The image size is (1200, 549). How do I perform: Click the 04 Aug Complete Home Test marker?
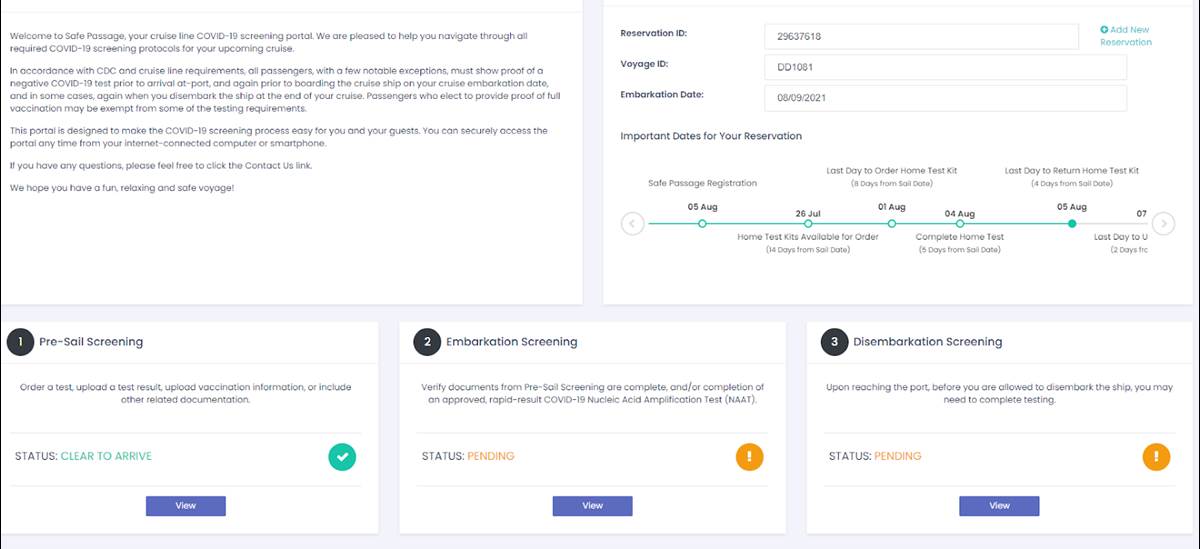click(960, 224)
